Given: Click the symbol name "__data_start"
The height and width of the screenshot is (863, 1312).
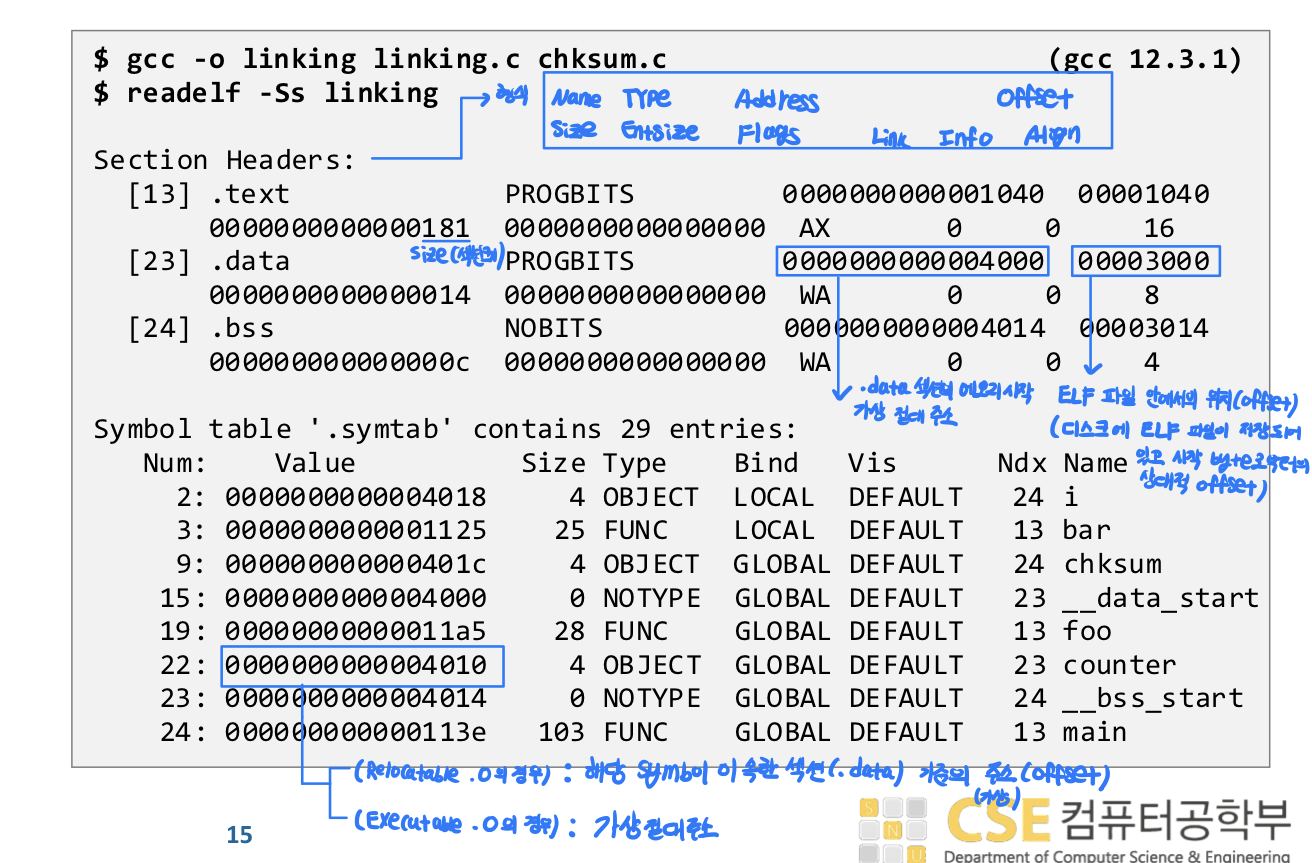Looking at the screenshot, I should tap(1161, 598).
